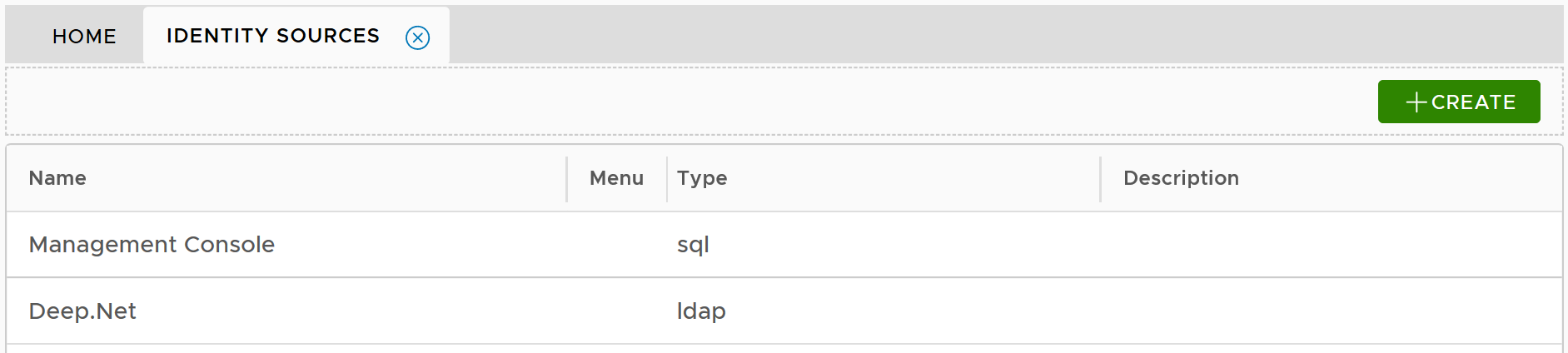
Task: Close the Identity Sources tab
Action: 417,37
